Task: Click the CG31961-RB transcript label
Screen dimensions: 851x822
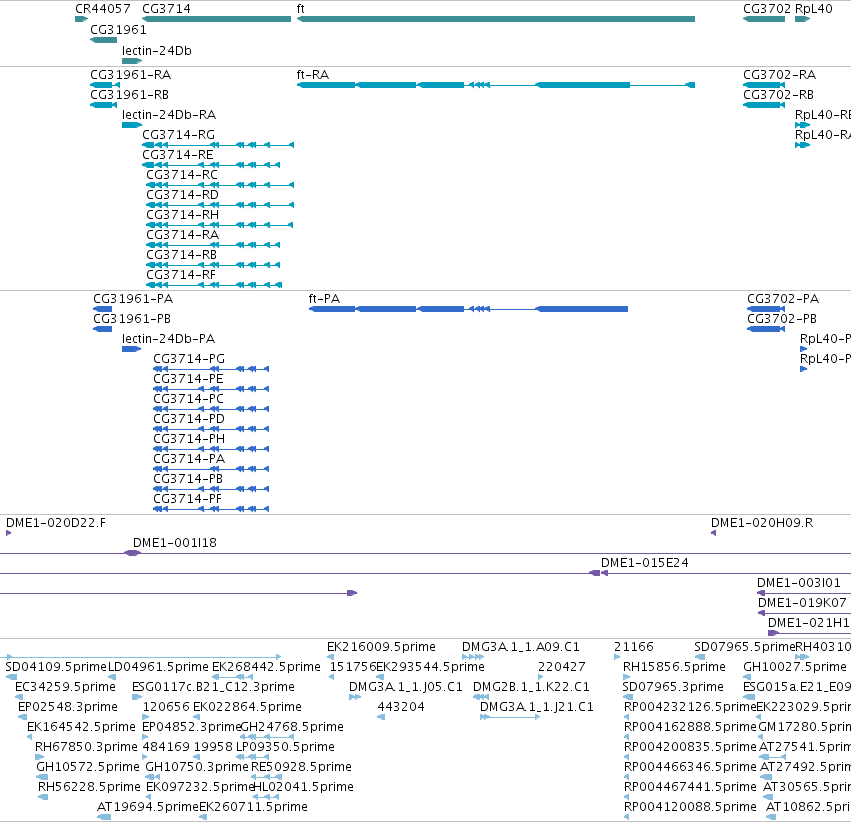Action: click(129, 94)
